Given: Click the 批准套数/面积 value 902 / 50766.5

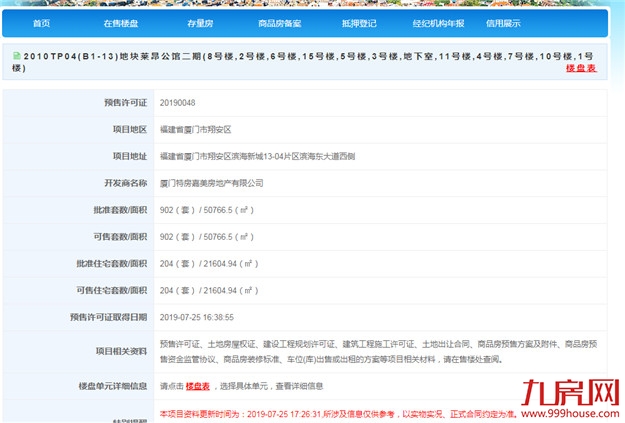Looking at the screenshot, I should coord(206,210).
